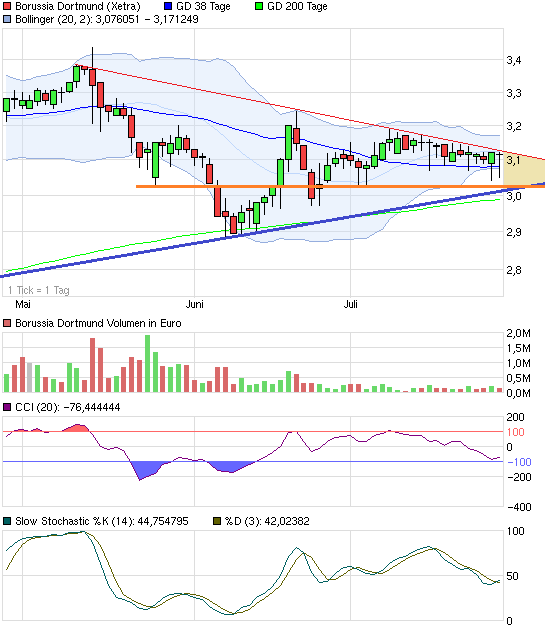Click the 'Juni' x-axis label

pos(194,304)
